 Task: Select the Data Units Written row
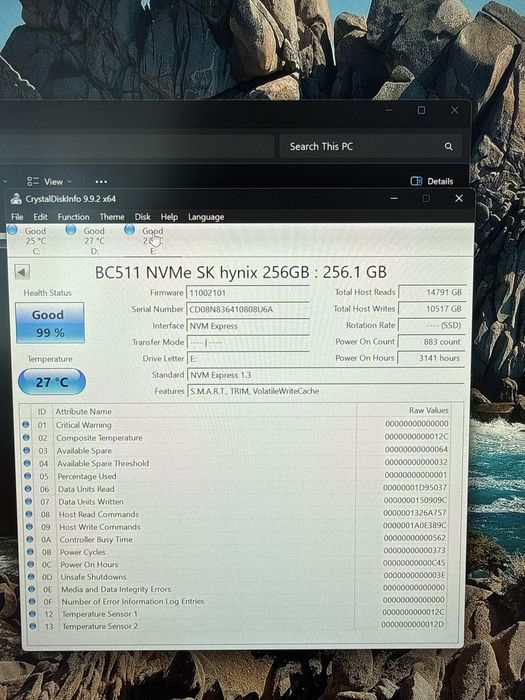pos(235,501)
